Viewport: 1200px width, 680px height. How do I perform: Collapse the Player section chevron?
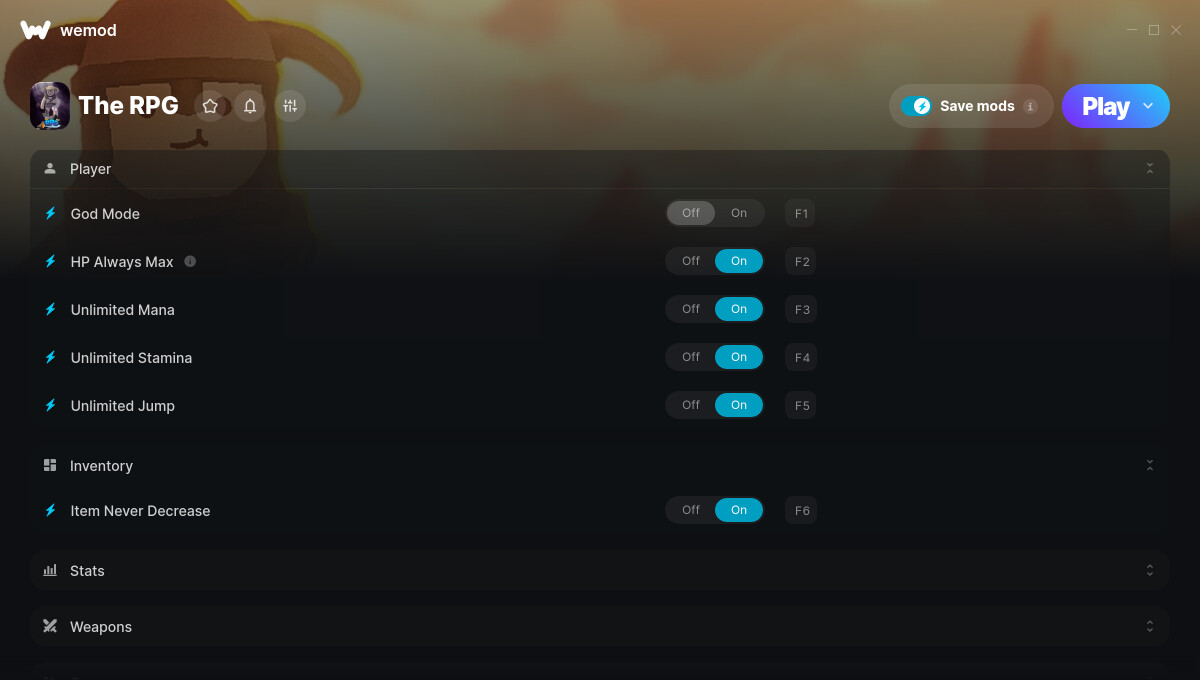pos(1150,169)
